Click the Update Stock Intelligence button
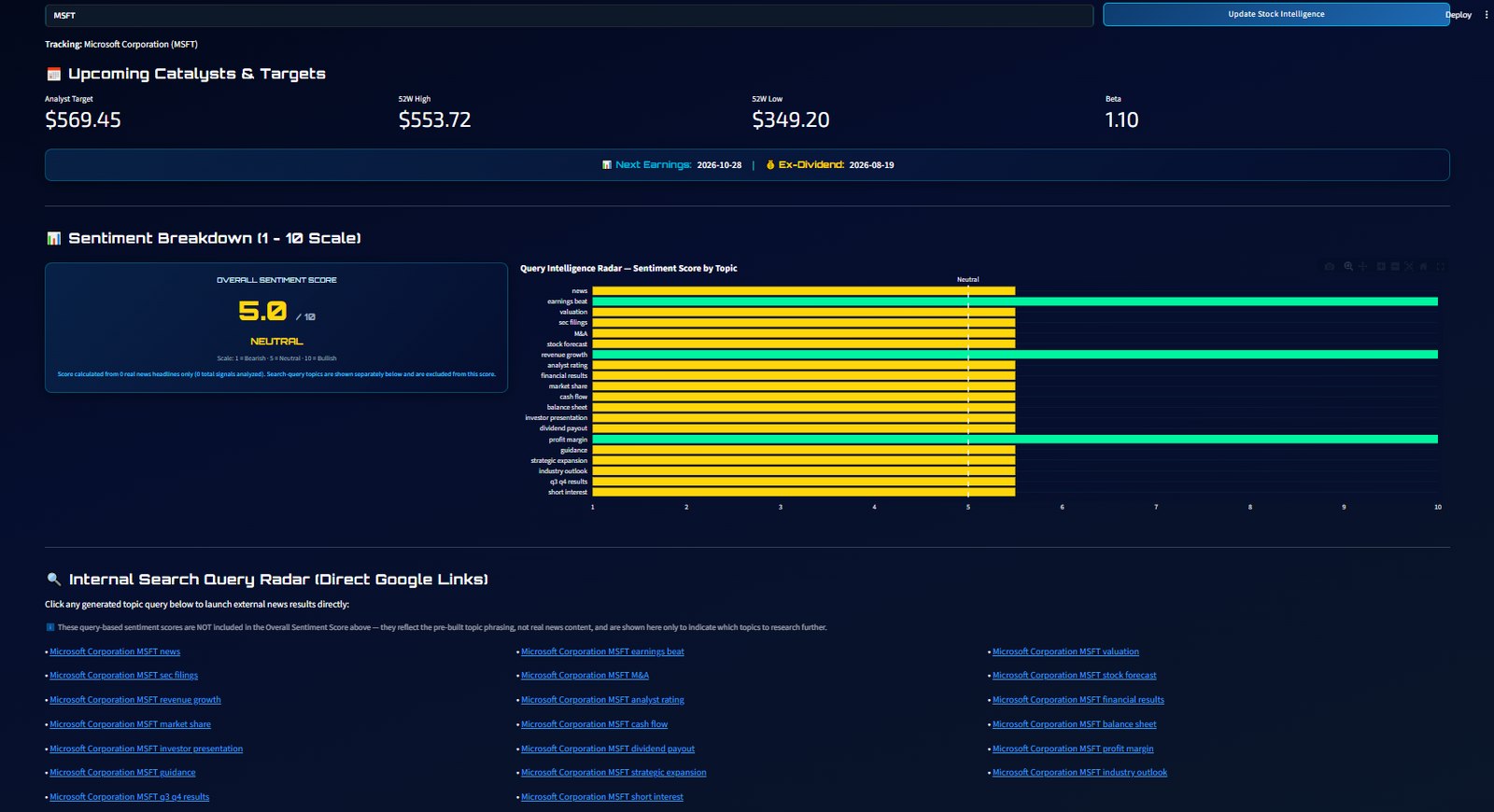 pos(1276,14)
